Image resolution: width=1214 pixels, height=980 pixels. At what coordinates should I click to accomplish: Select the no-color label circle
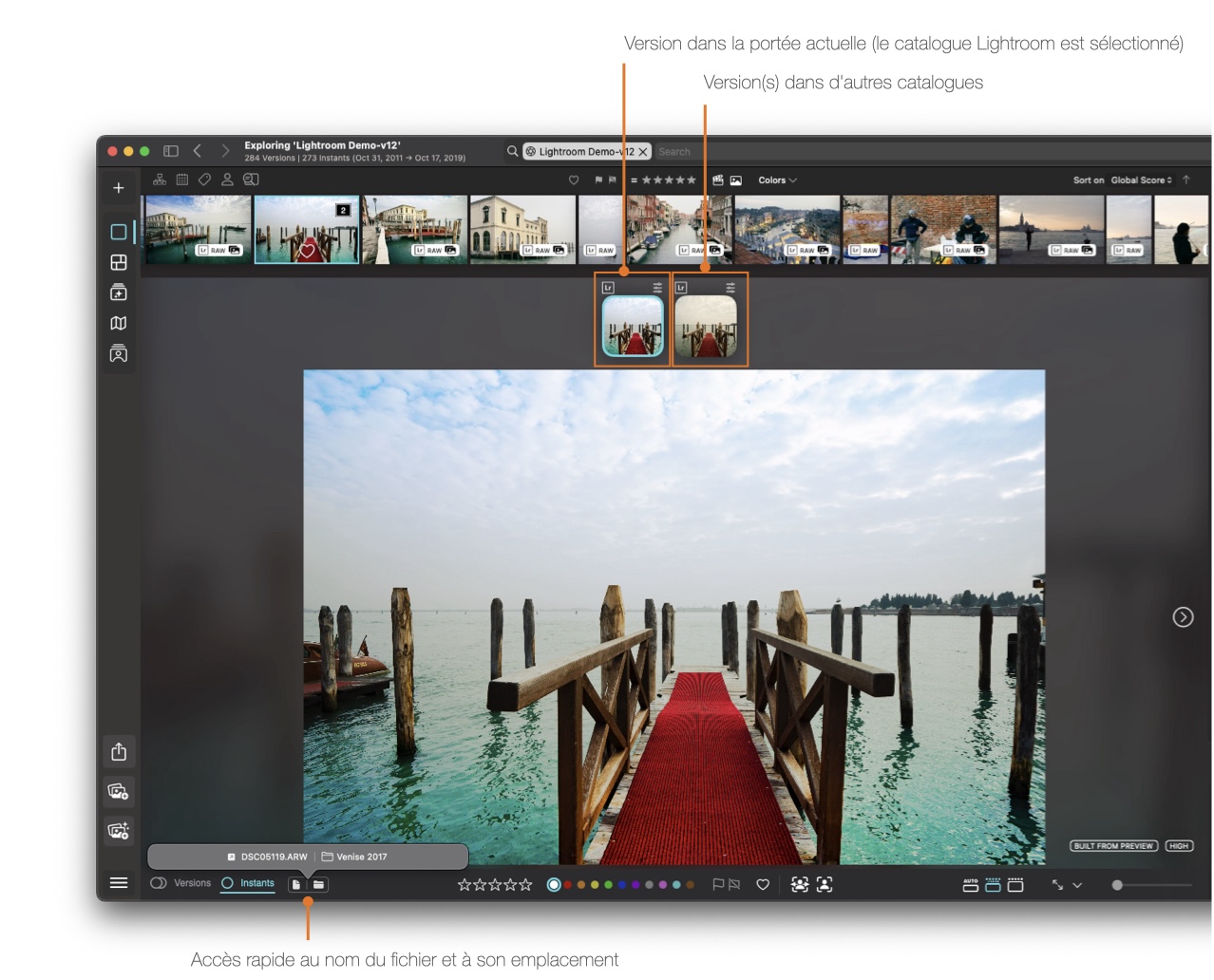[x=554, y=884]
